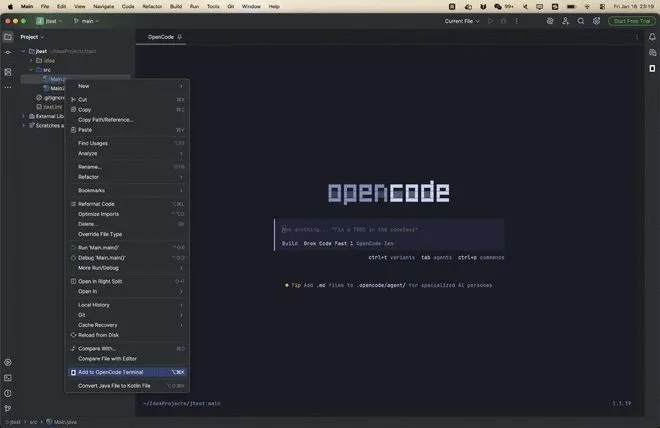Open OpenCode tab options three dots
660x428 pixels.
[636, 37]
